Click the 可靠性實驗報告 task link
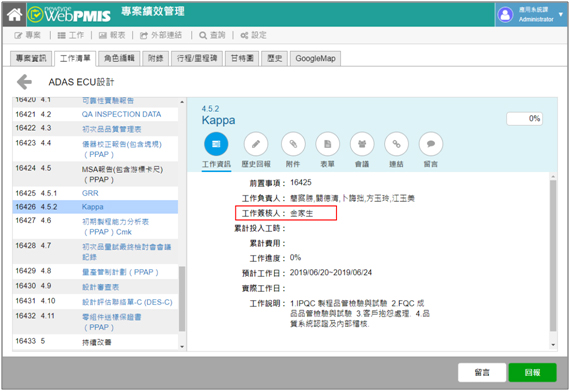 click(x=108, y=100)
